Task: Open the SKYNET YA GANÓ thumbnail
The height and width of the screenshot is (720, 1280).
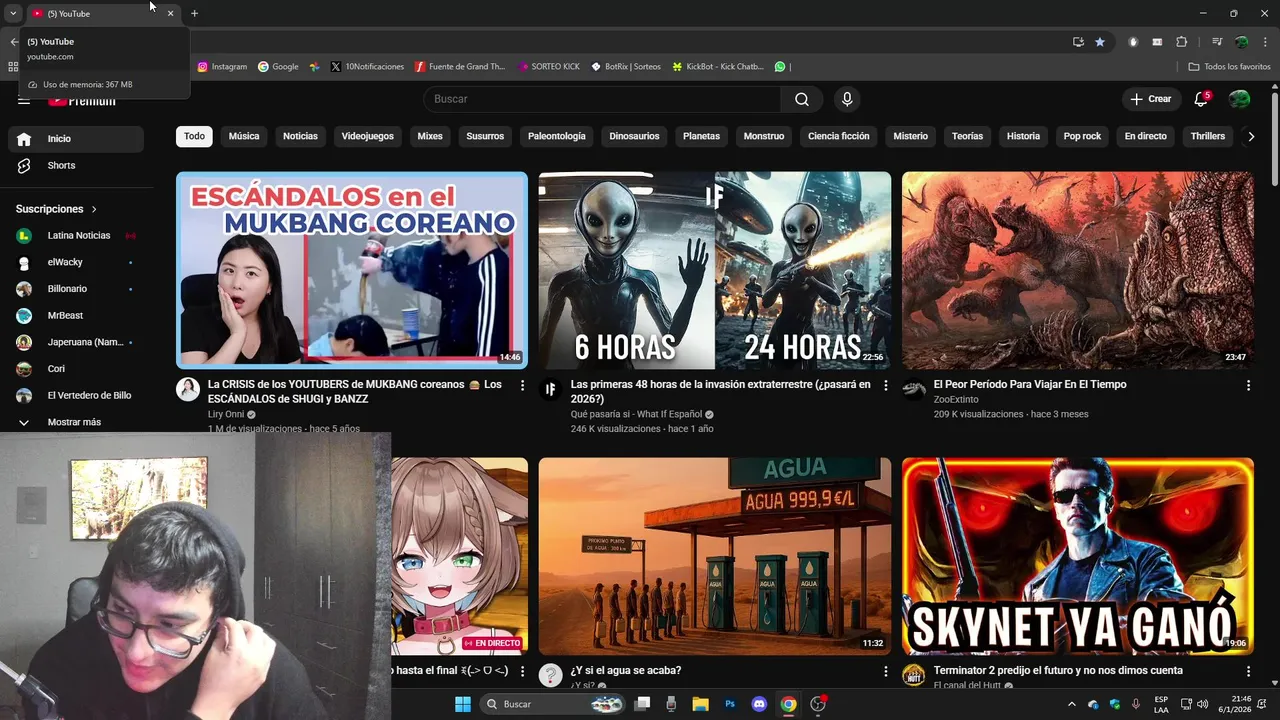Action: pyautogui.click(x=1078, y=556)
